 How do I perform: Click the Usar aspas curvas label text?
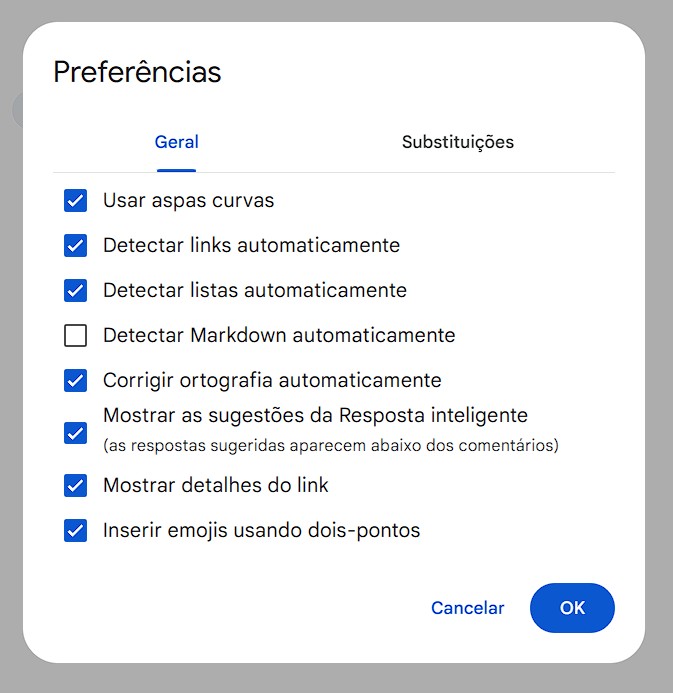(x=188, y=201)
